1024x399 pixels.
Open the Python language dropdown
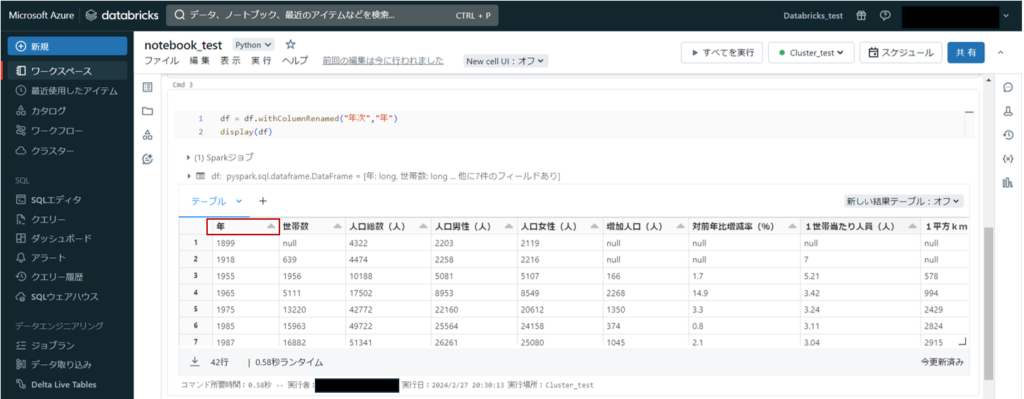pyautogui.click(x=254, y=45)
